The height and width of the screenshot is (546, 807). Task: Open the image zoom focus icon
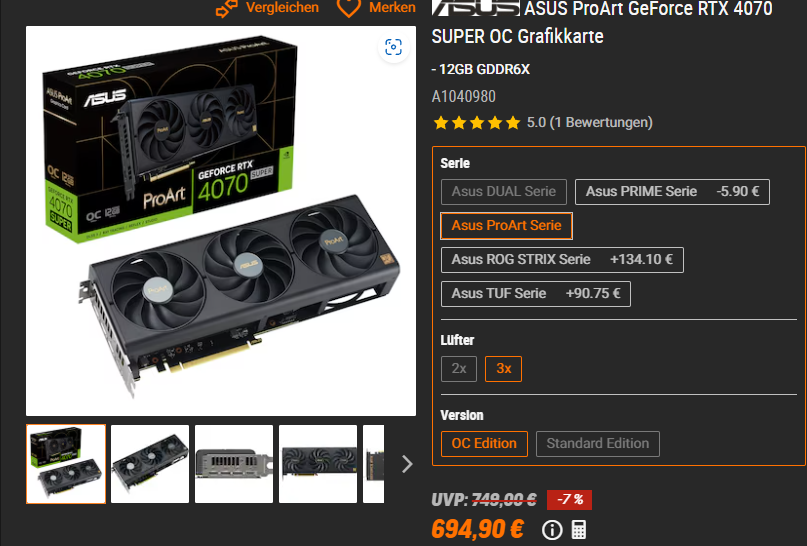[x=393, y=47]
